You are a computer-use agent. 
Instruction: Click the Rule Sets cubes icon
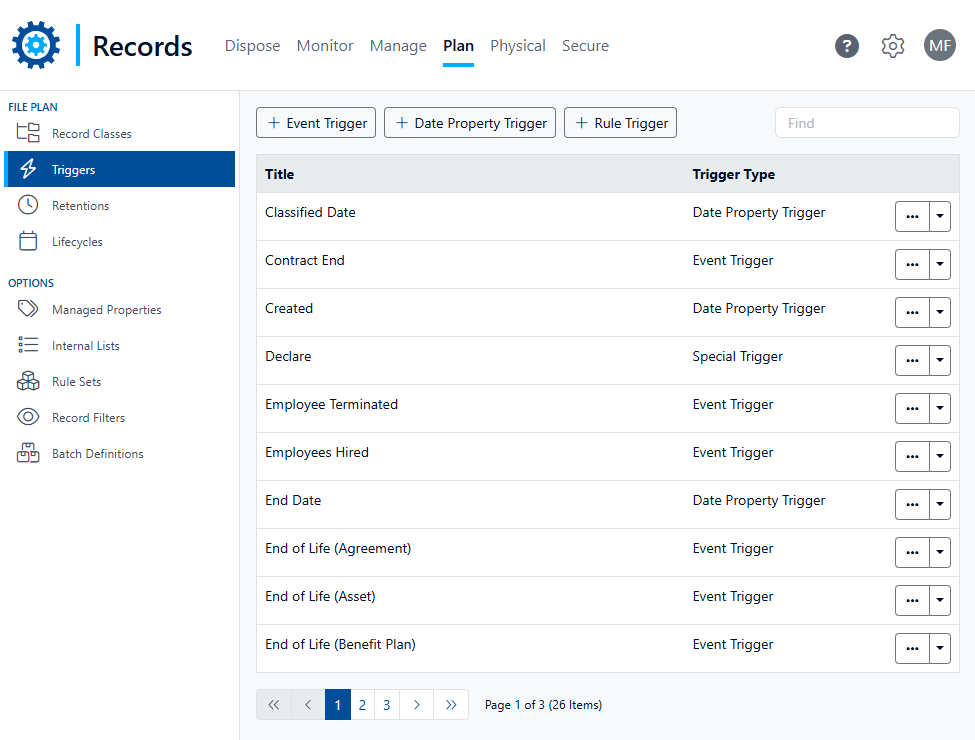pyautogui.click(x=29, y=381)
